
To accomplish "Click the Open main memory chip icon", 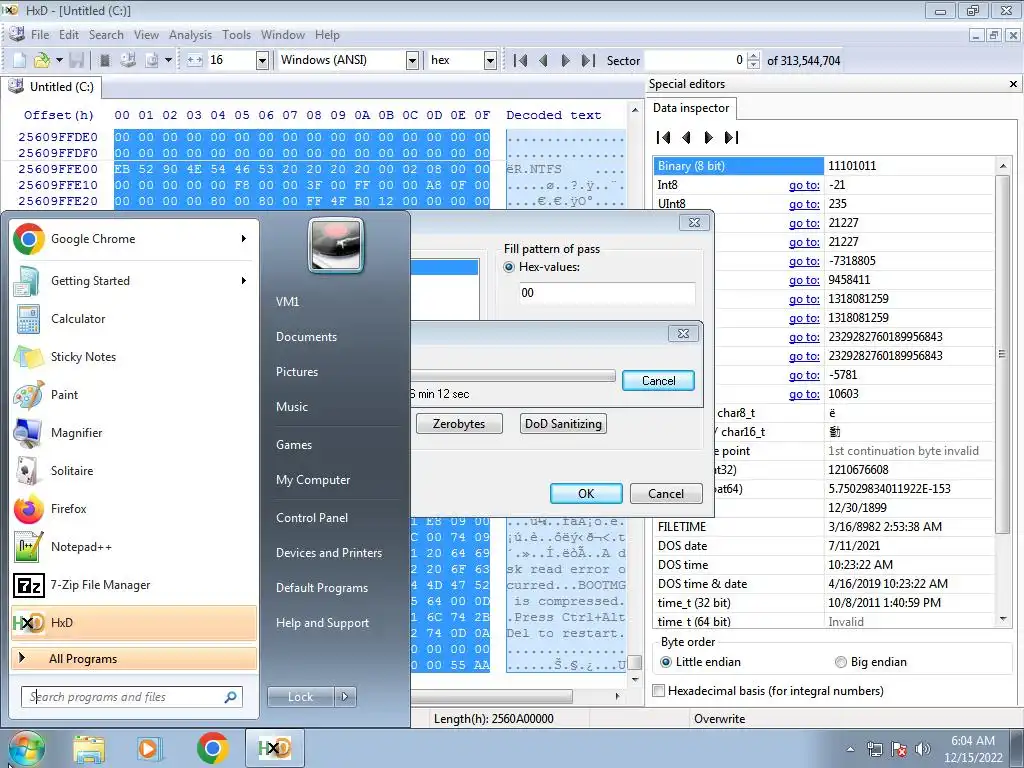I will tap(104, 61).
